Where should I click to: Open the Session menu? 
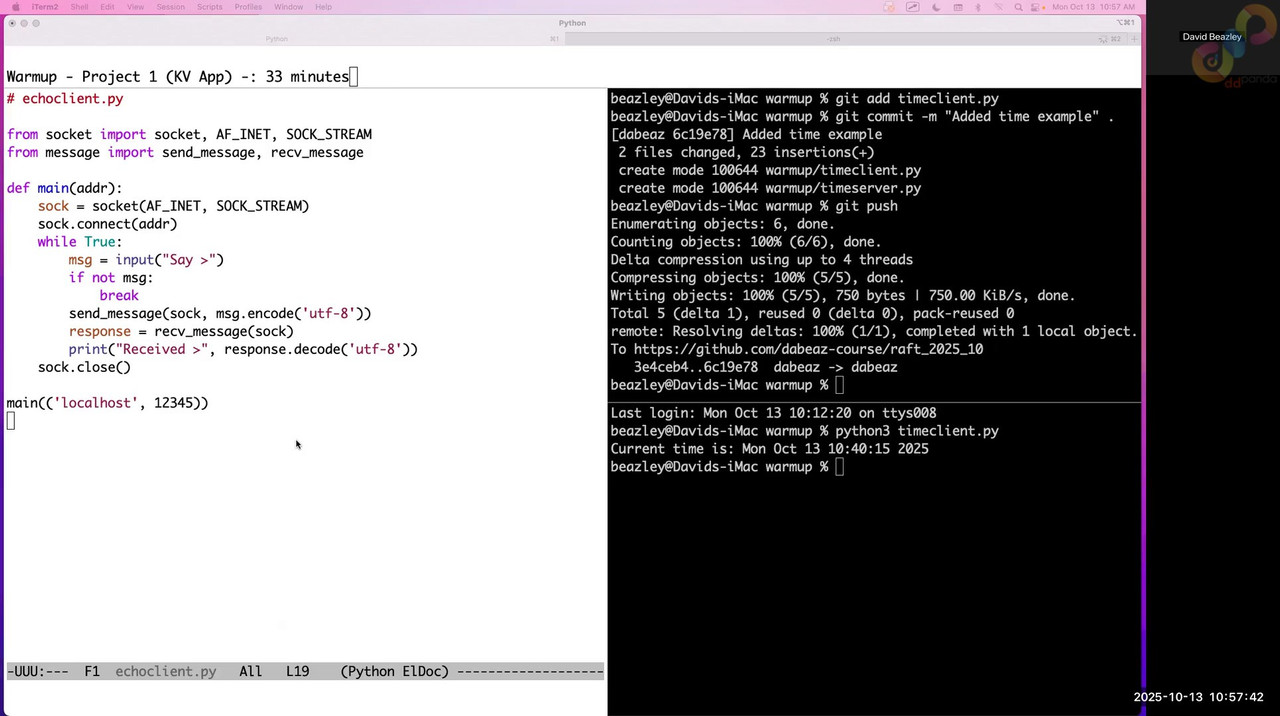pyautogui.click(x=170, y=7)
